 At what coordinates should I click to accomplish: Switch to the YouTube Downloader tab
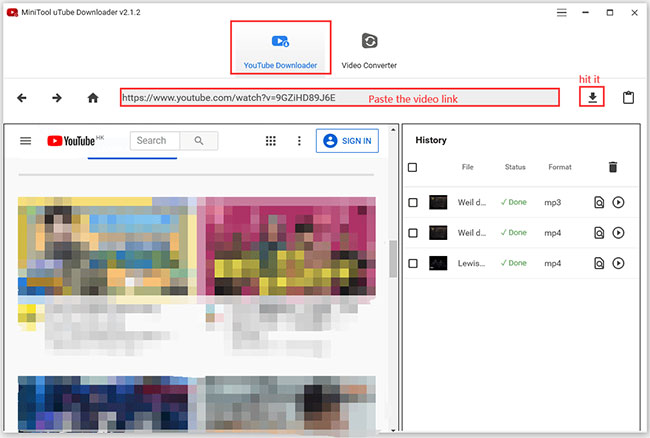[x=281, y=48]
